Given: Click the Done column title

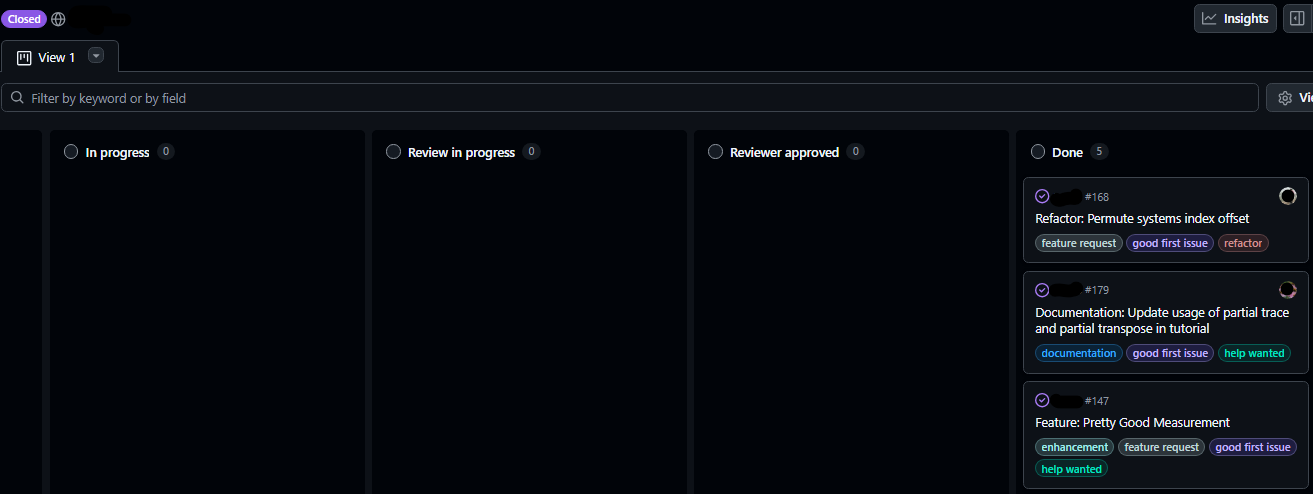Looking at the screenshot, I should (1067, 152).
